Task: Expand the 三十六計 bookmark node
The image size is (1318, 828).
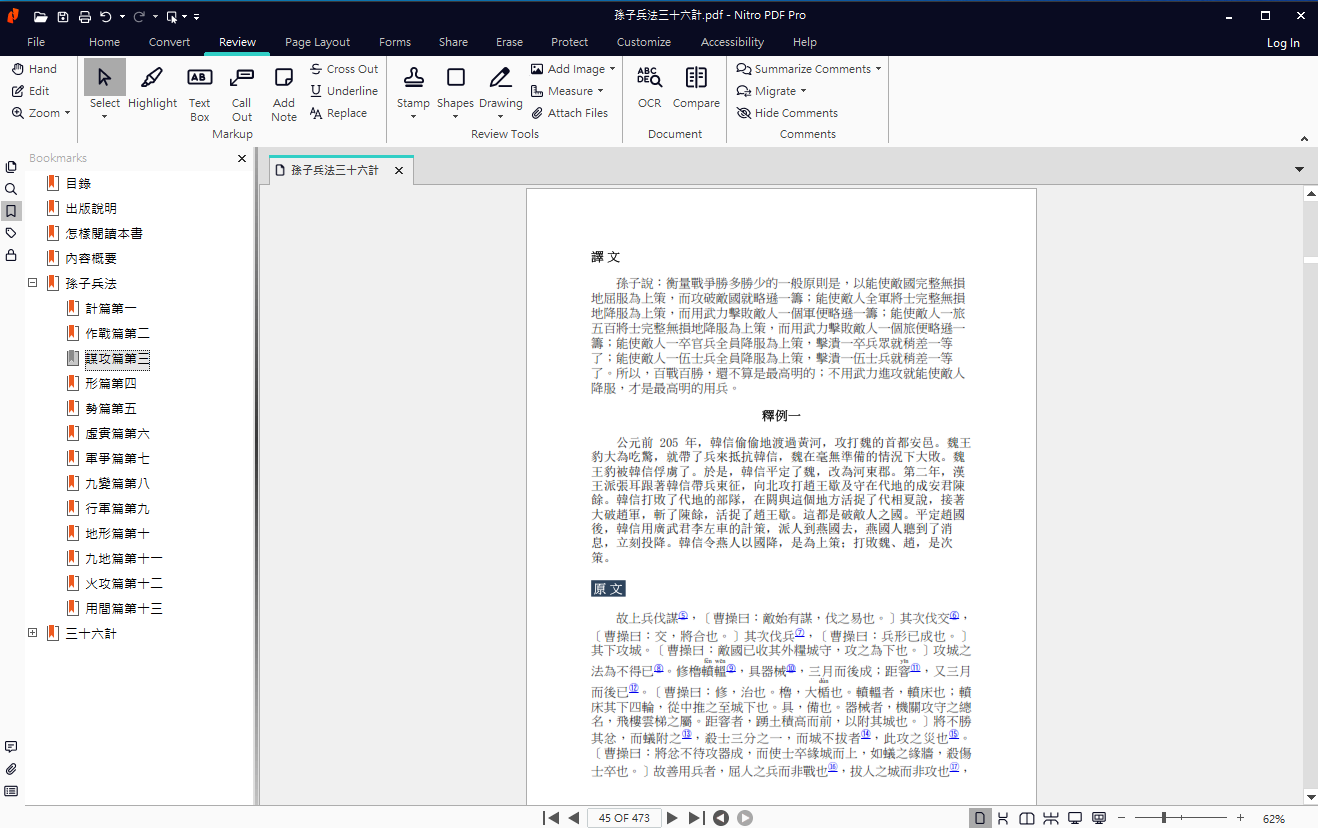Action: 33,633
